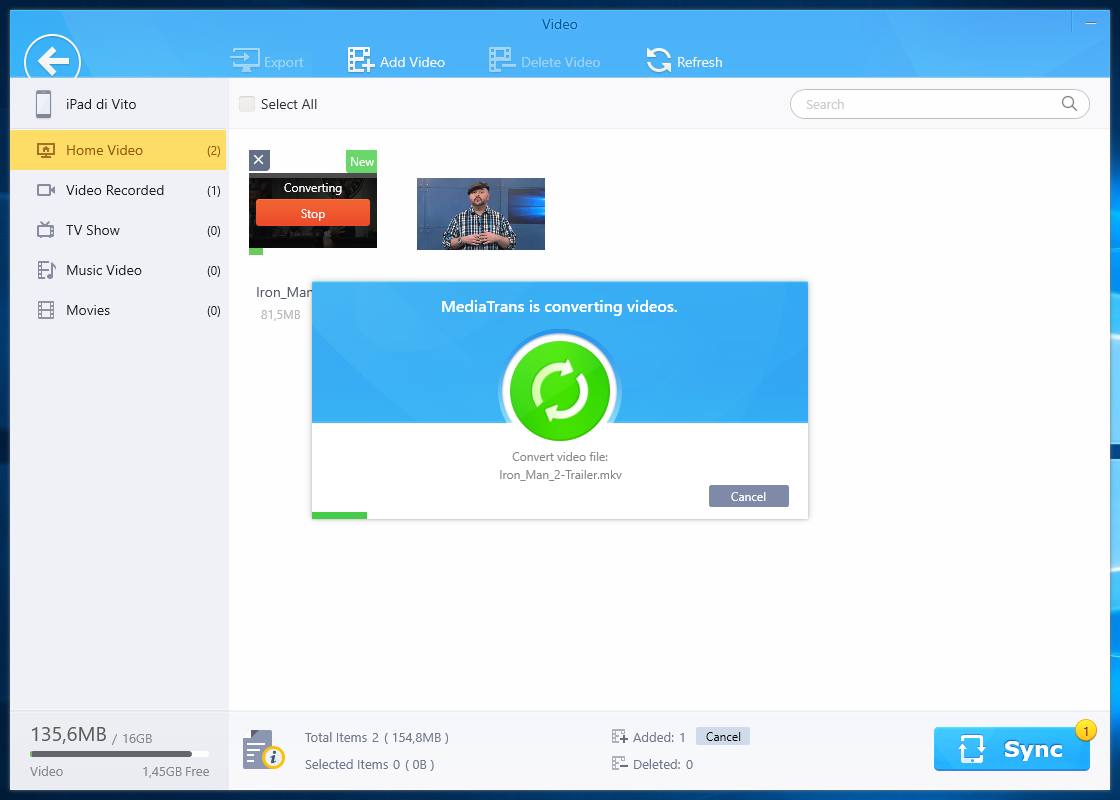The image size is (1120, 800).
Task: Go back using the round arrow button
Action: pyautogui.click(x=52, y=58)
